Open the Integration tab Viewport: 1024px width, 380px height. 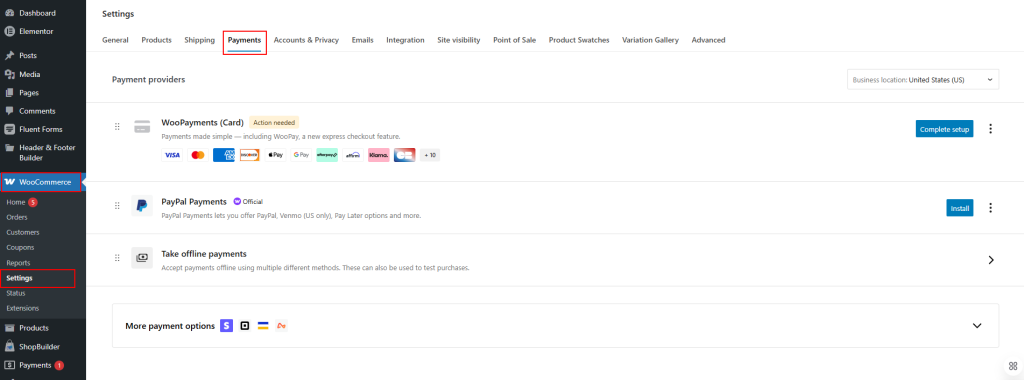click(405, 40)
